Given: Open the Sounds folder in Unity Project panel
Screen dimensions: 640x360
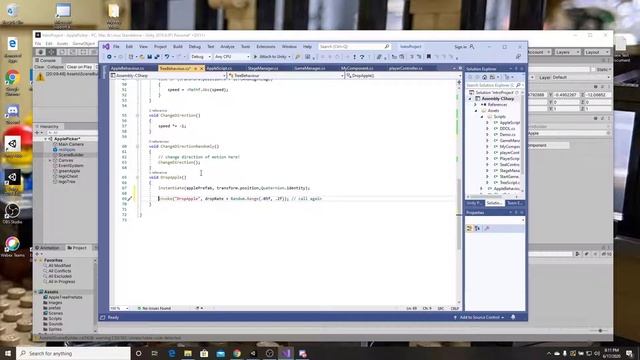Looking at the screenshot, I should click(55, 324).
